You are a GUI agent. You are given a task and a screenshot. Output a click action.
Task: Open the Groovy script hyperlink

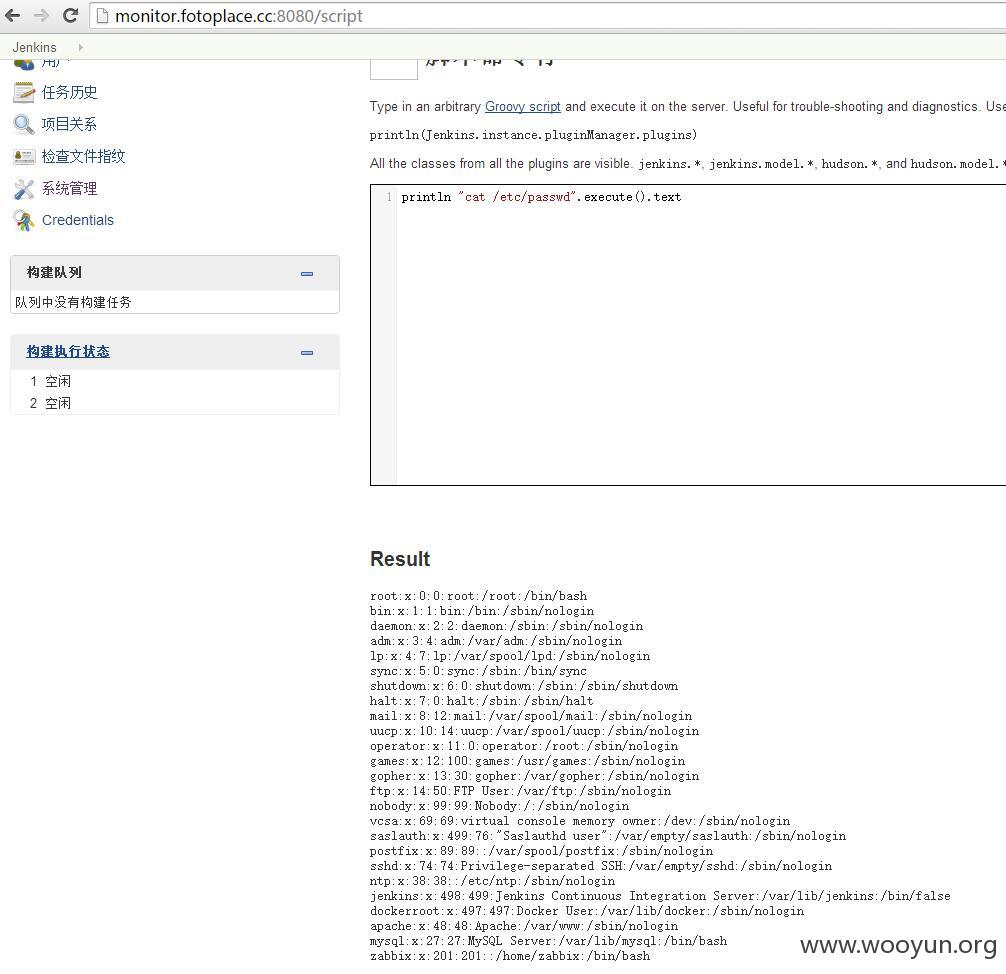tap(522, 107)
